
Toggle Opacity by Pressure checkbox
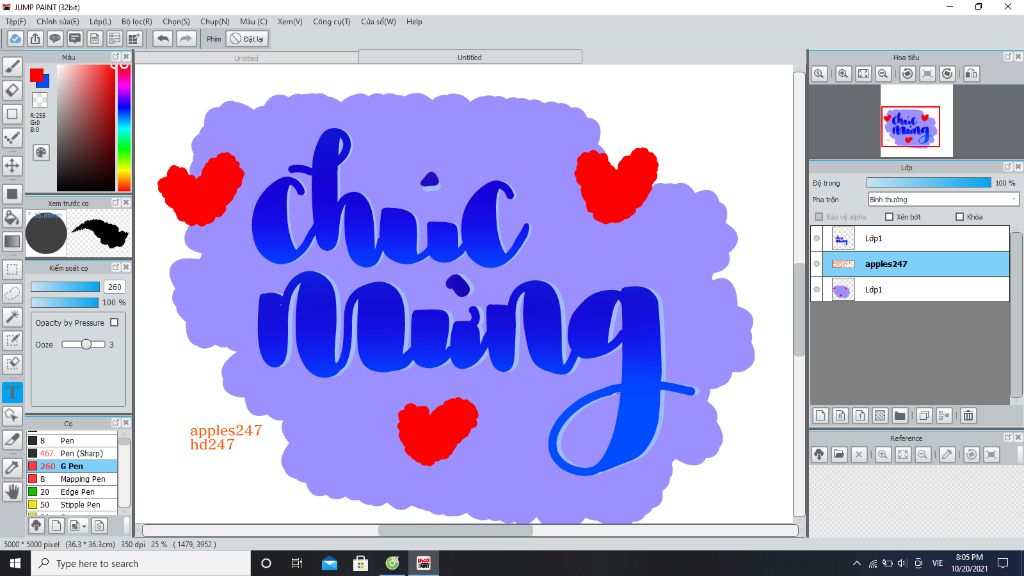[x=114, y=323]
